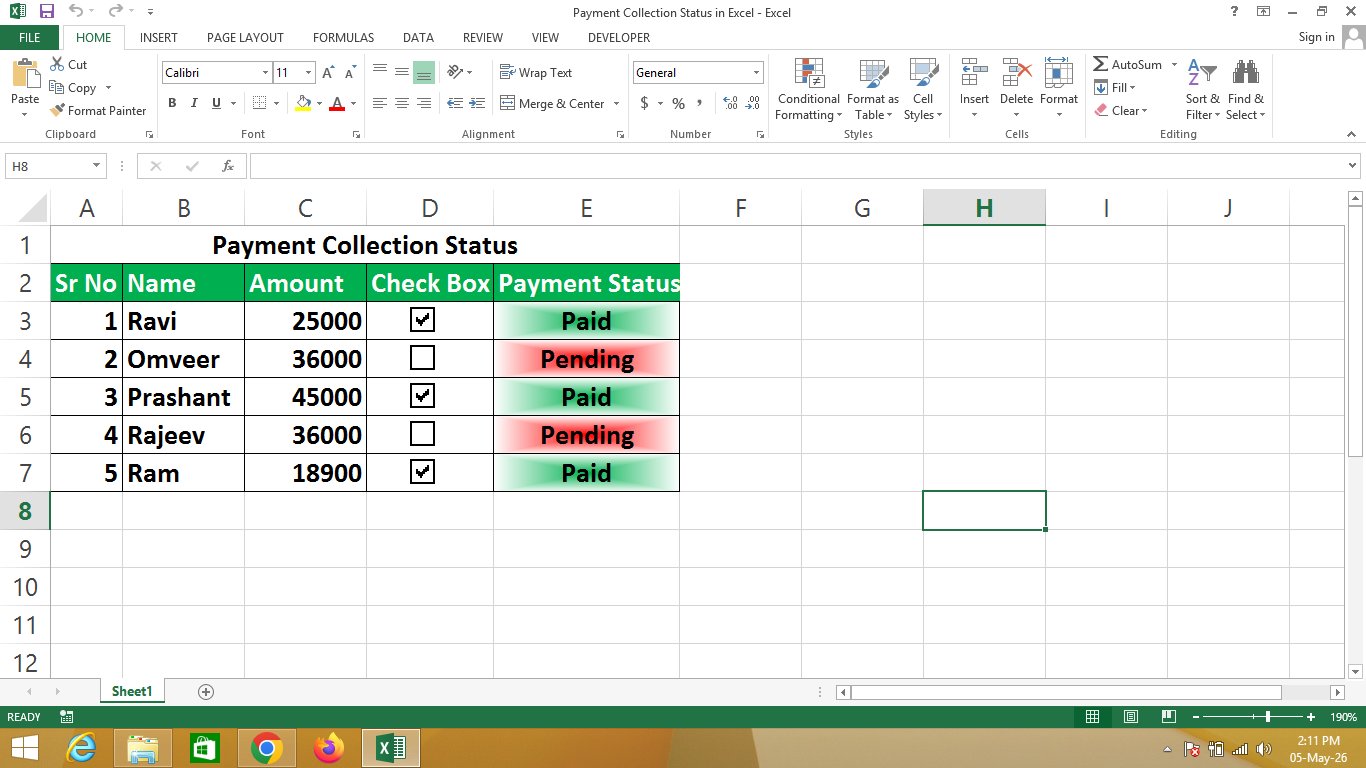Increase font size with larger A

click(x=328, y=73)
